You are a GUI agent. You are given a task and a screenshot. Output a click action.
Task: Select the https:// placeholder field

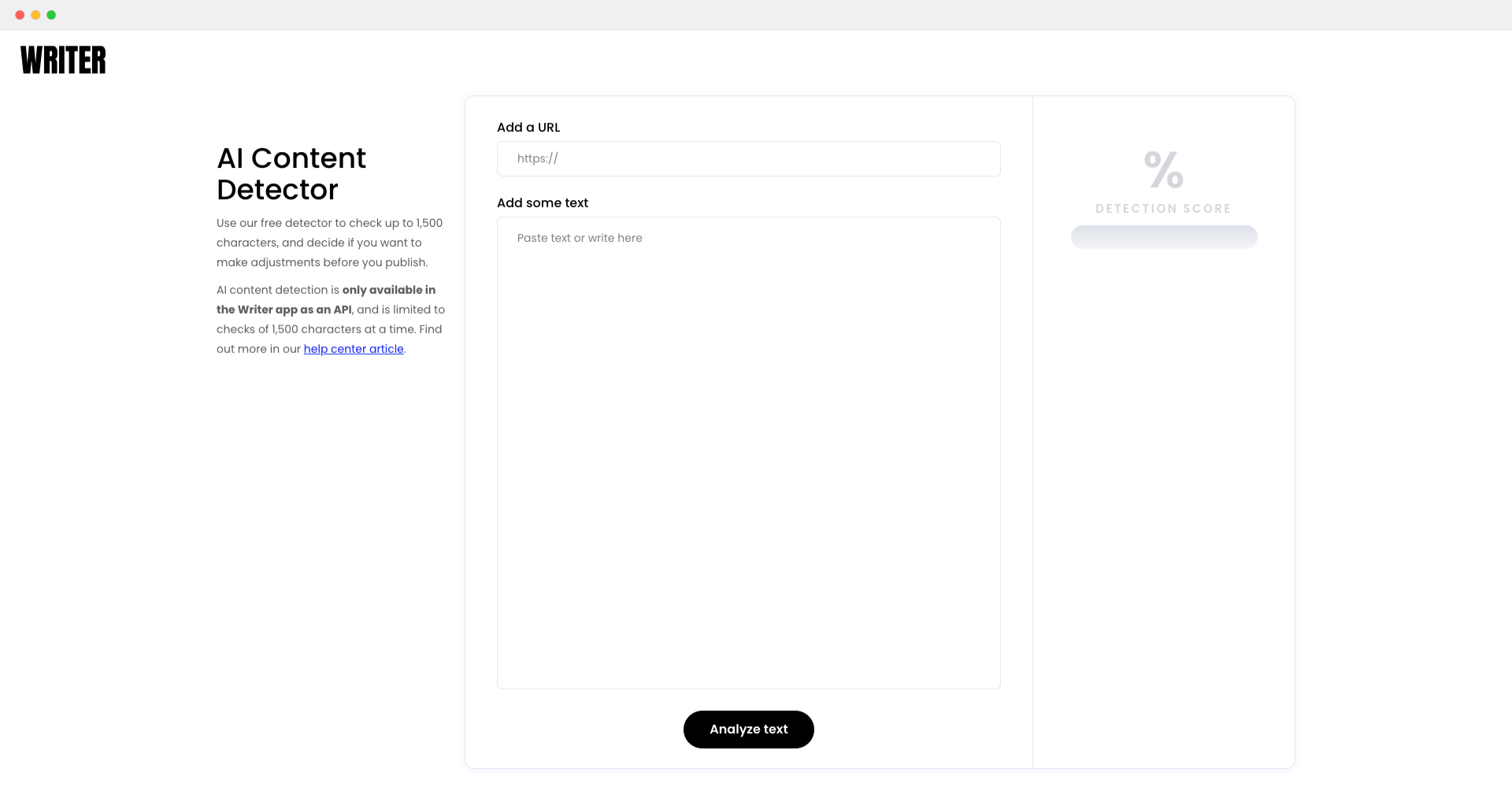pos(748,158)
